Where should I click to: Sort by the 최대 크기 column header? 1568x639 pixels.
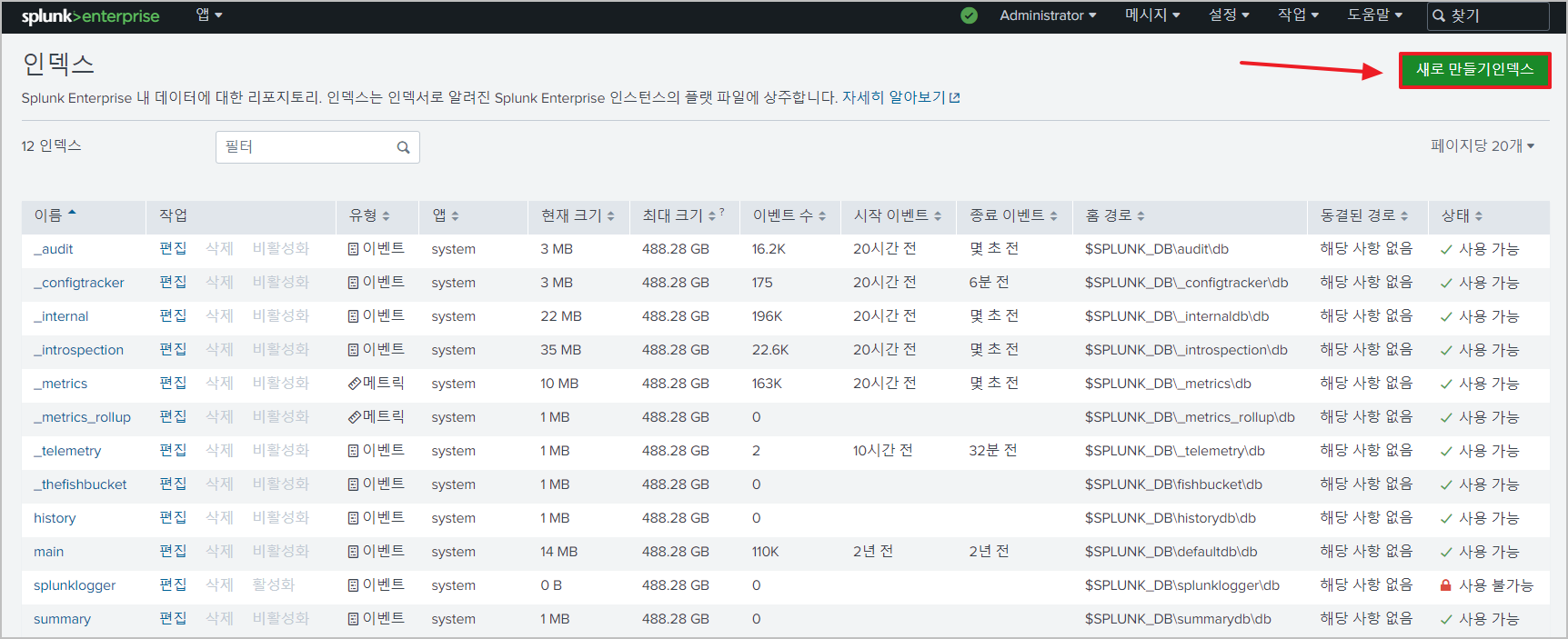point(678,215)
